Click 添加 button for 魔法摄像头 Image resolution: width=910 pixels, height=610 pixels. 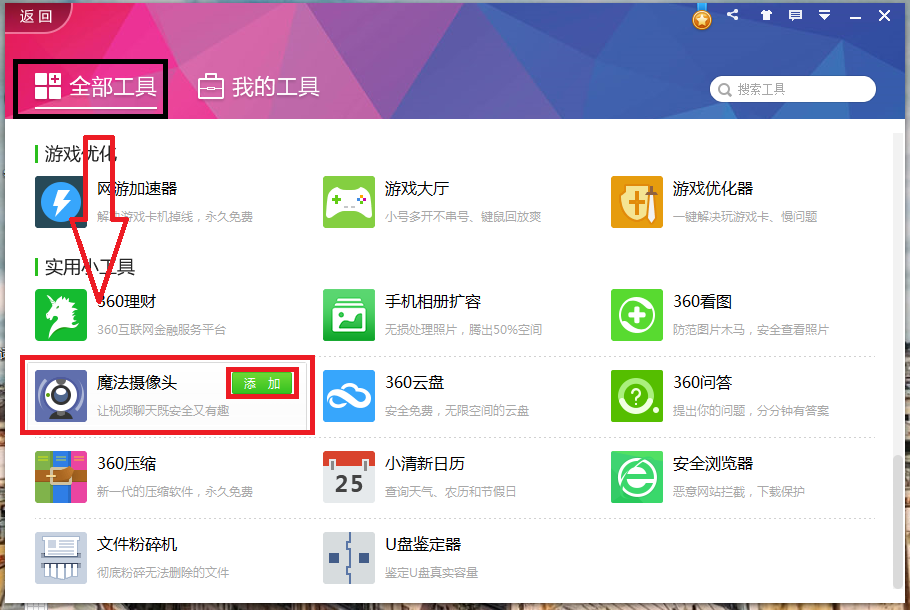262,383
